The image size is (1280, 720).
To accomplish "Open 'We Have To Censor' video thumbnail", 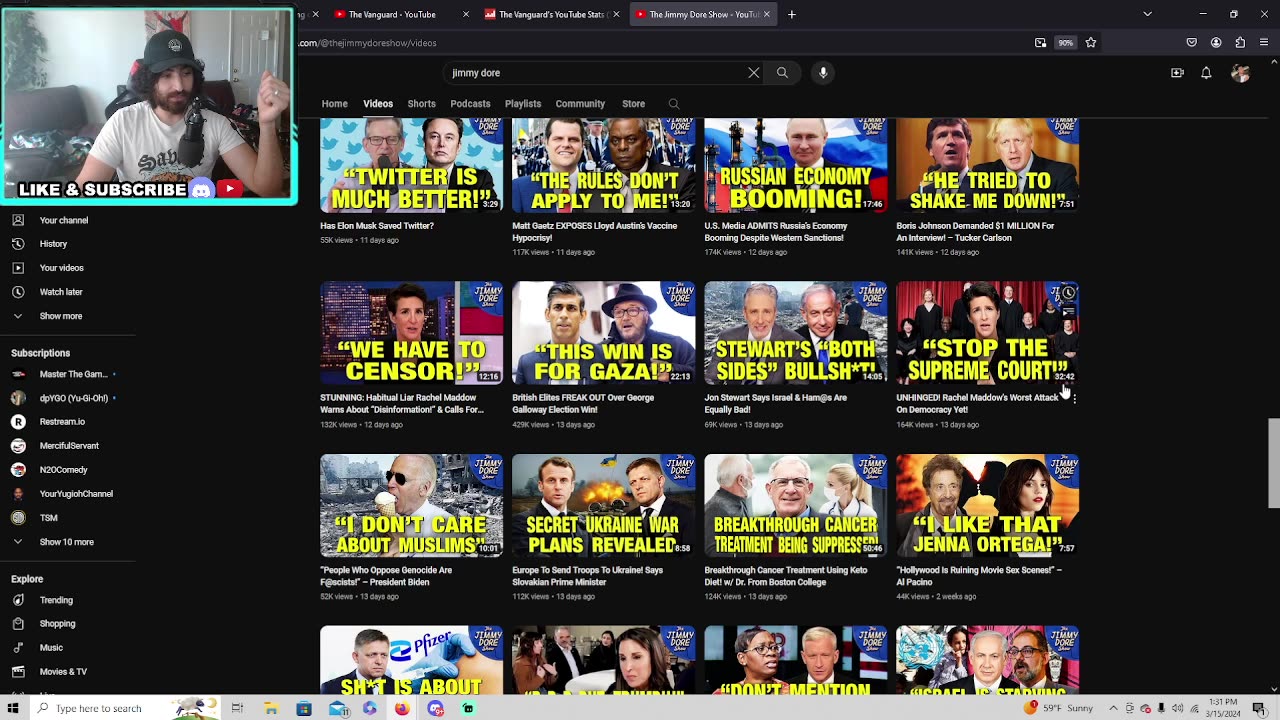I will (x=411, y=333).
